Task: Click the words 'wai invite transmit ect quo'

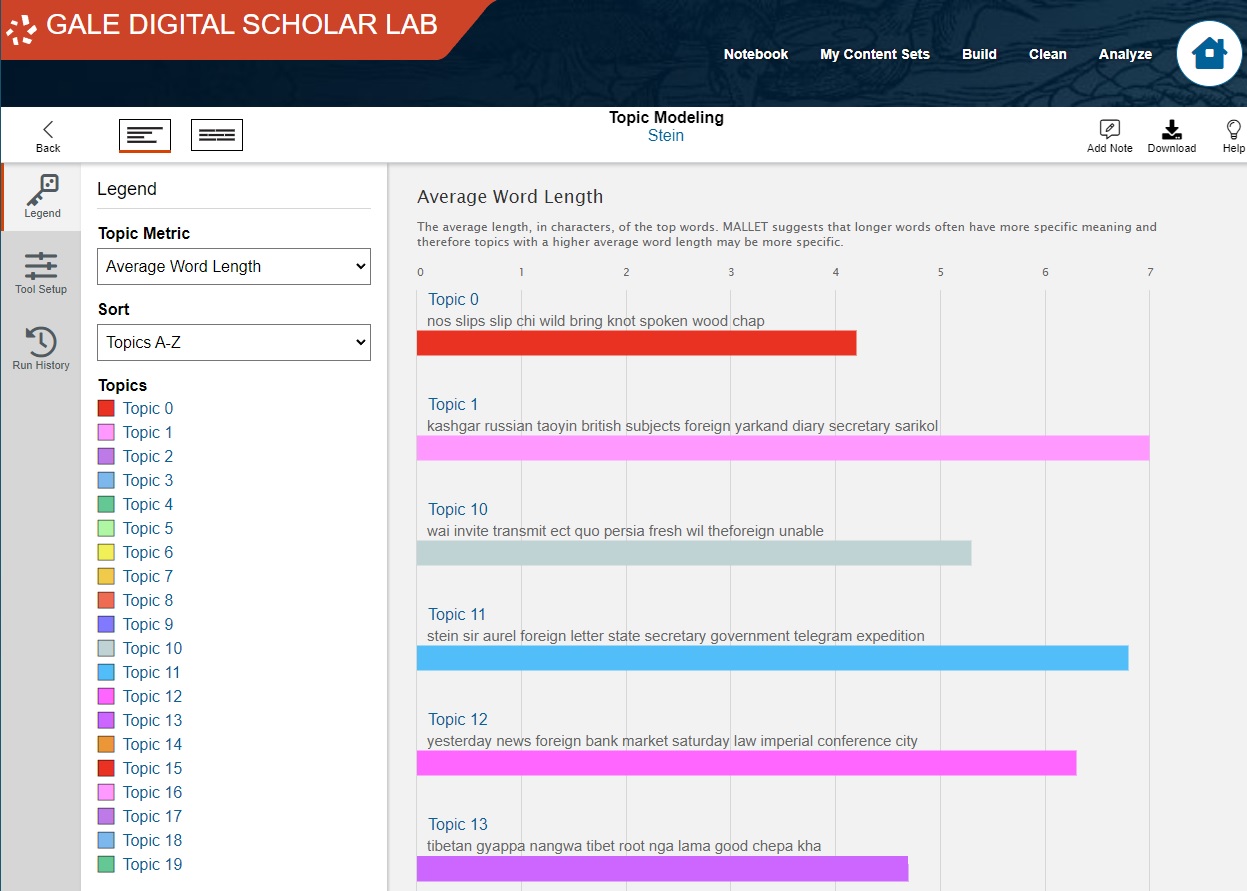Action: click(x=513, y=531)
